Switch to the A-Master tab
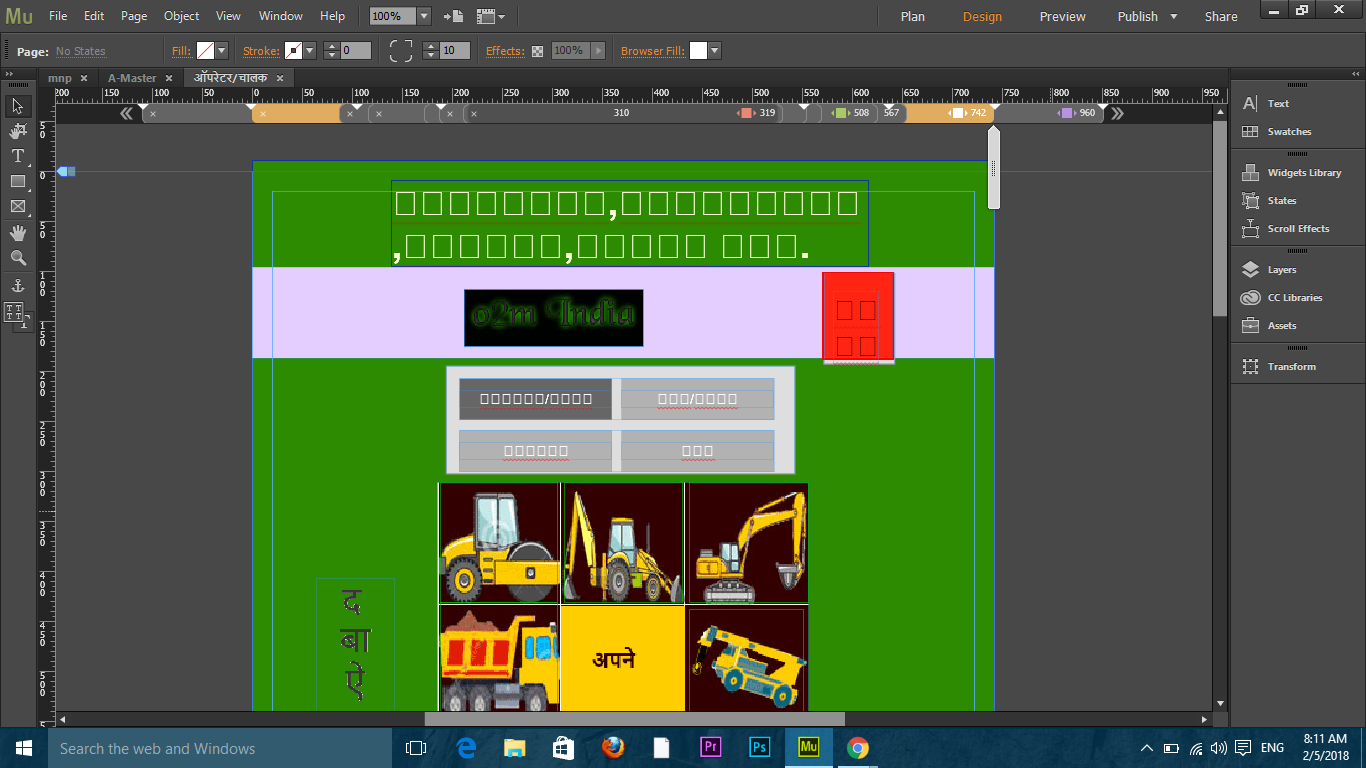The height and width of the screenshot is (768, 1366). coord(132,78)
